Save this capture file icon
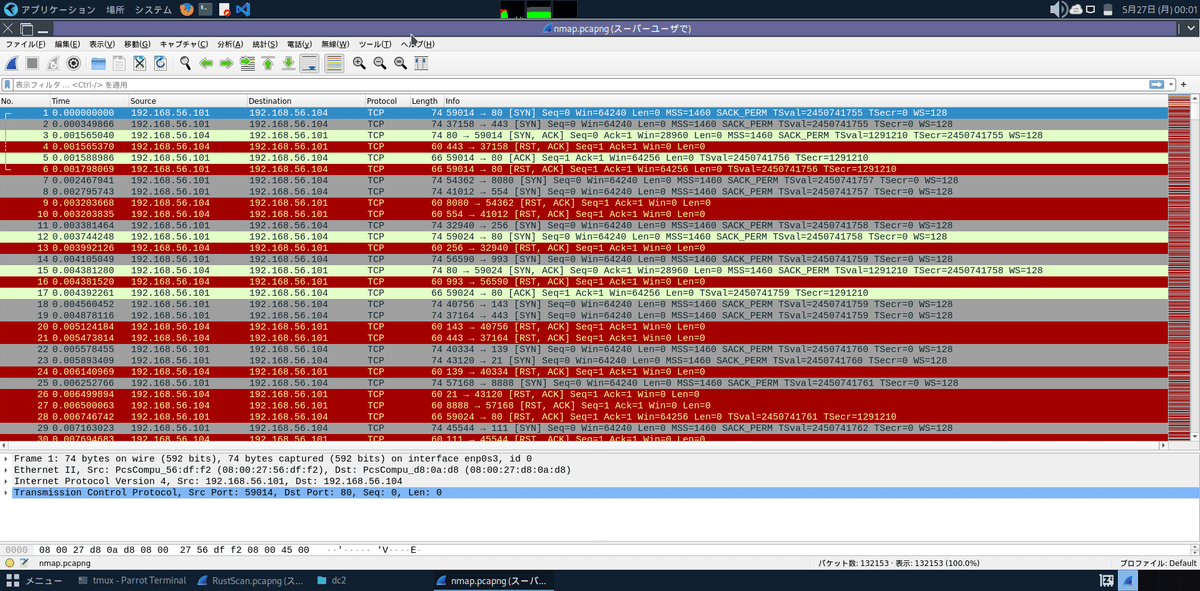 [119, 63]
